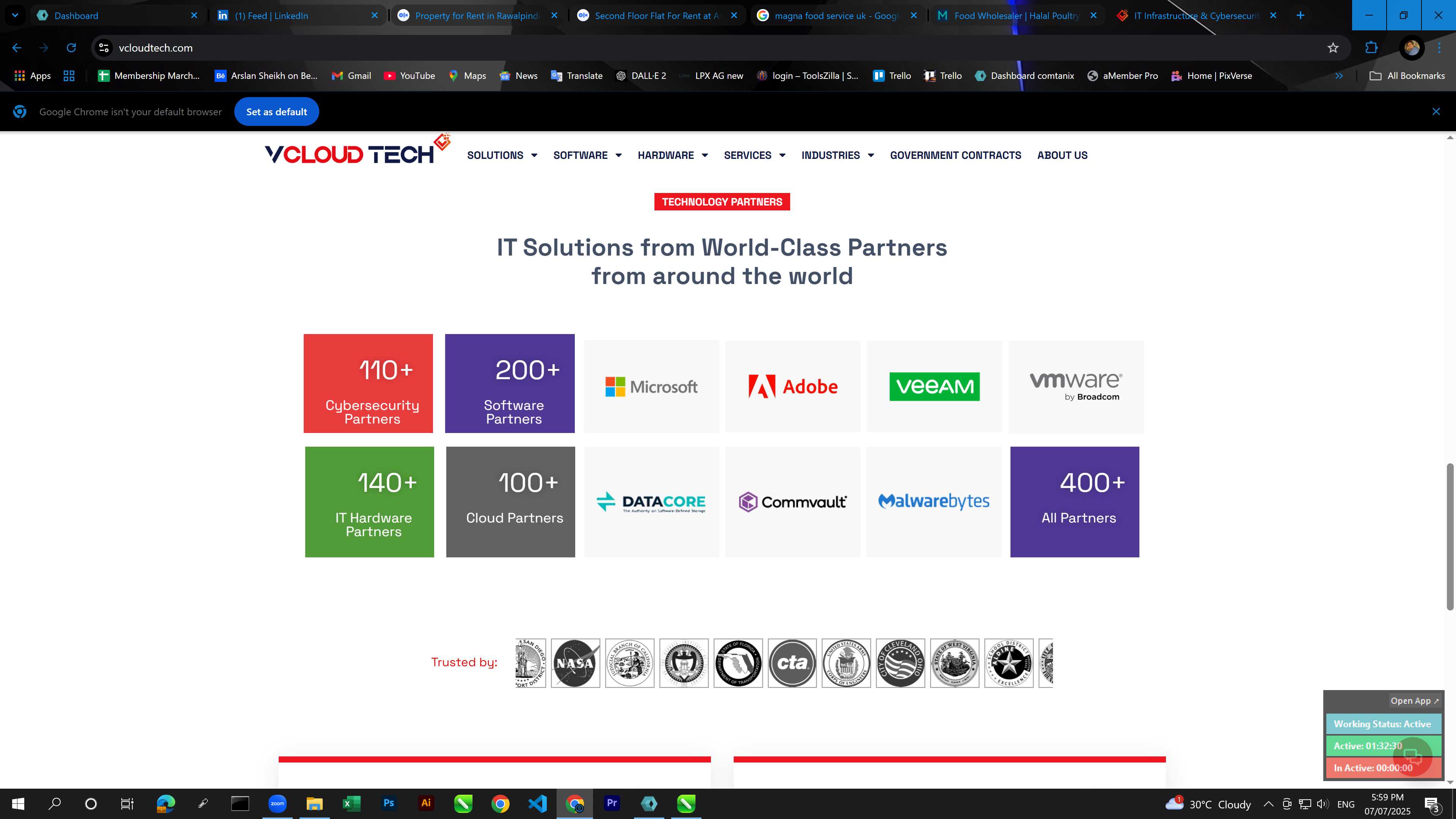
Task: Click the Aldine School District star logo
Action: click(x=1009, y=663)
